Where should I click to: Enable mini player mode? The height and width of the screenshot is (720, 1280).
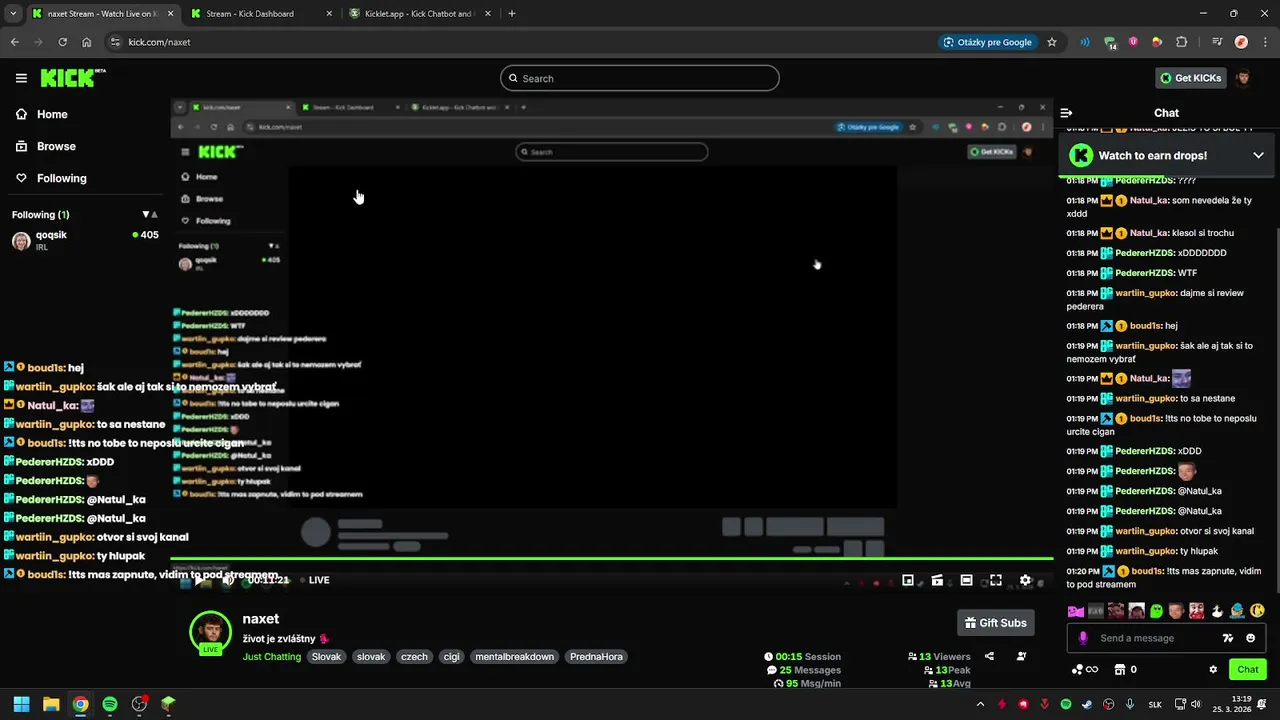(908, 580)
